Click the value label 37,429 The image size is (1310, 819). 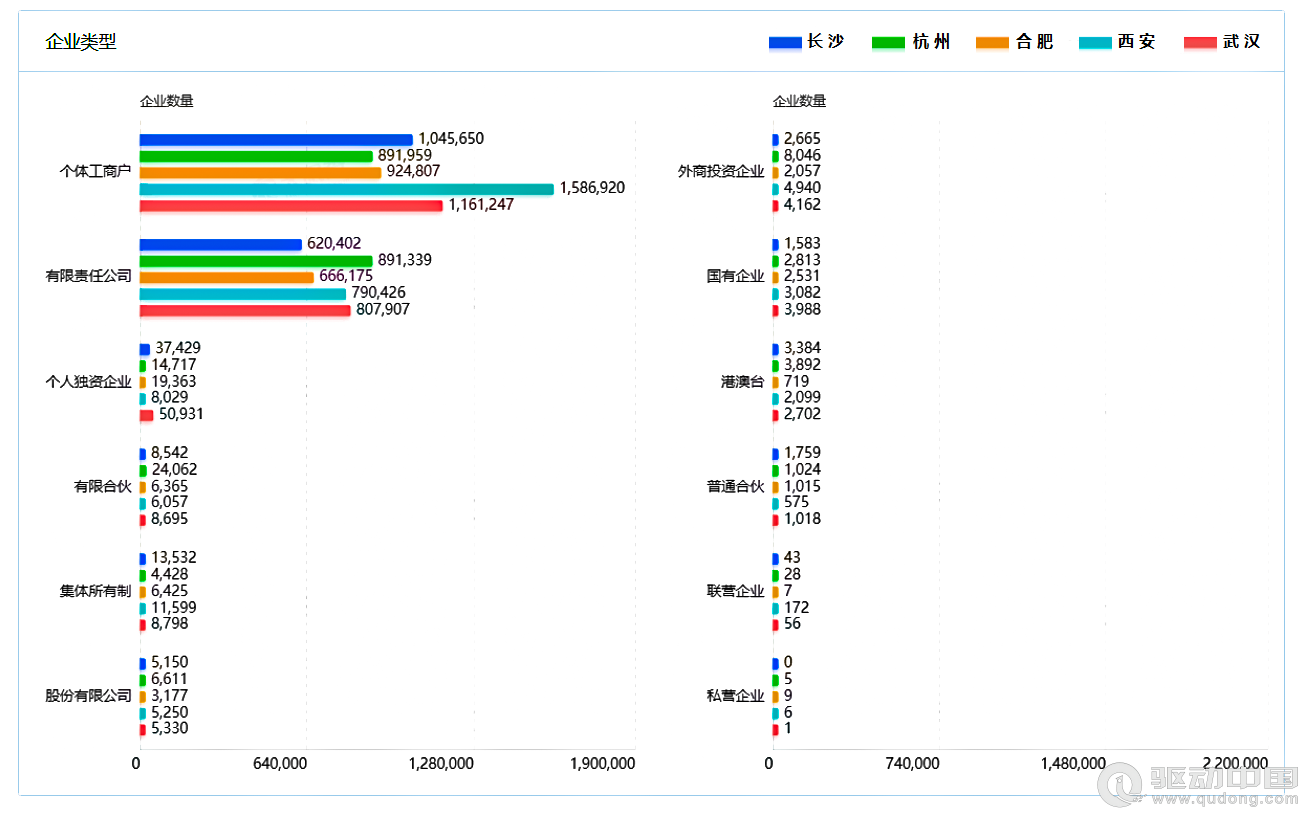(x=178, y=348)
